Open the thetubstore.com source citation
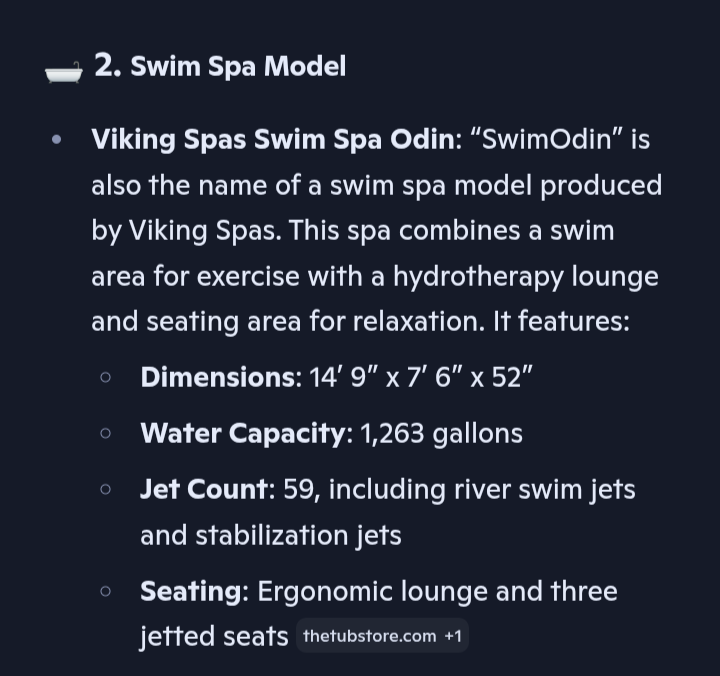720x676 pixels. 369,636
